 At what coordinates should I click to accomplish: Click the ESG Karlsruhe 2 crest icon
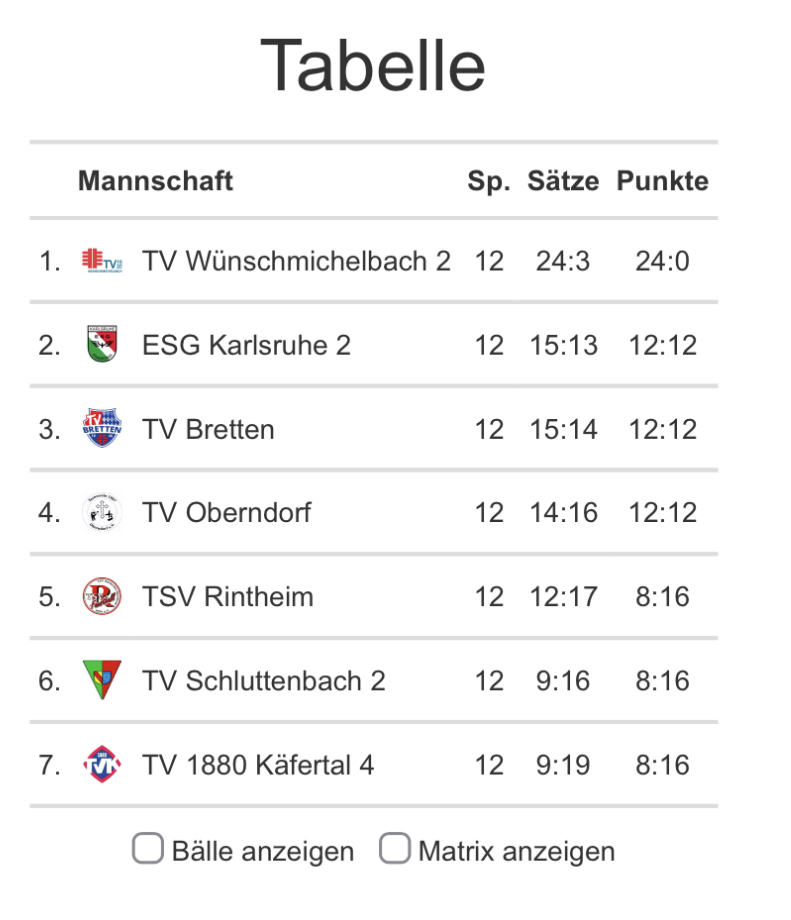[102, 344]
